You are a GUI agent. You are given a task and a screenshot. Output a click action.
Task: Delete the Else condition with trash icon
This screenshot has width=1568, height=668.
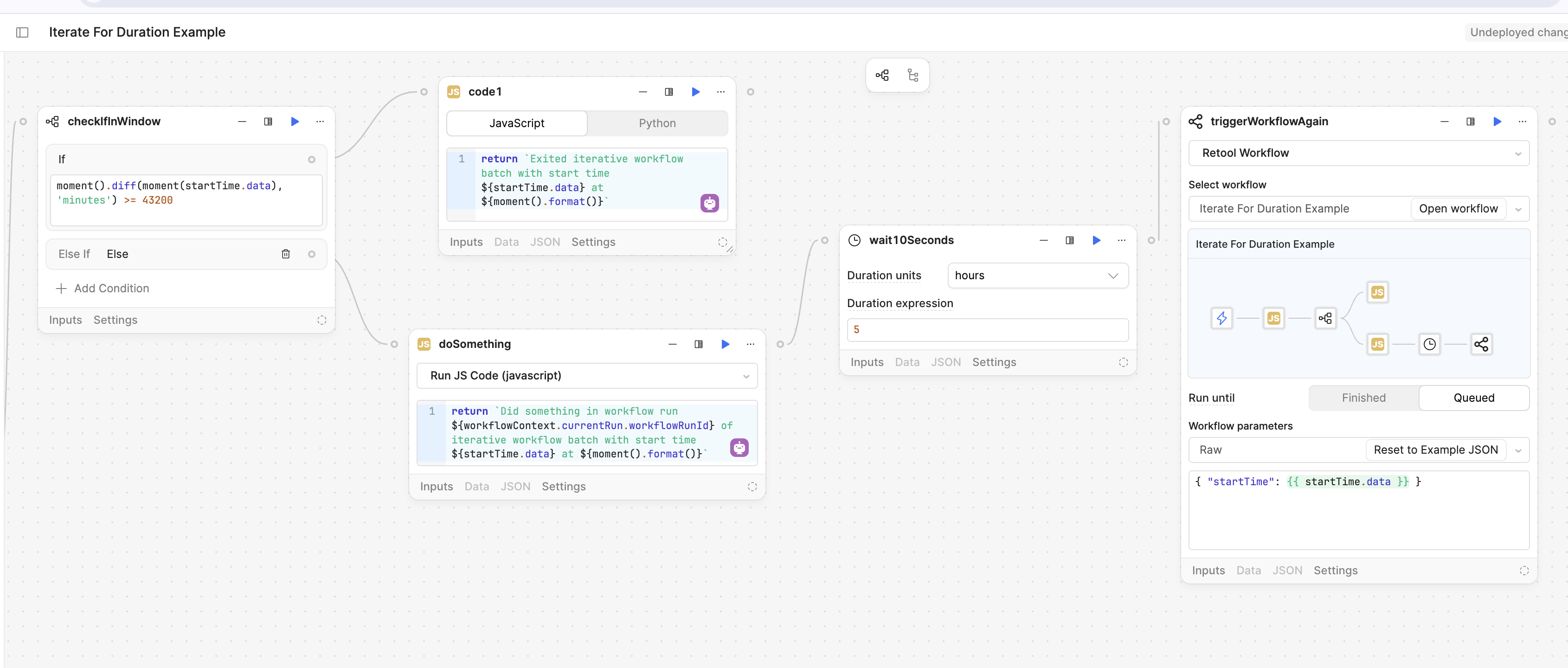(x=285, y=254)
